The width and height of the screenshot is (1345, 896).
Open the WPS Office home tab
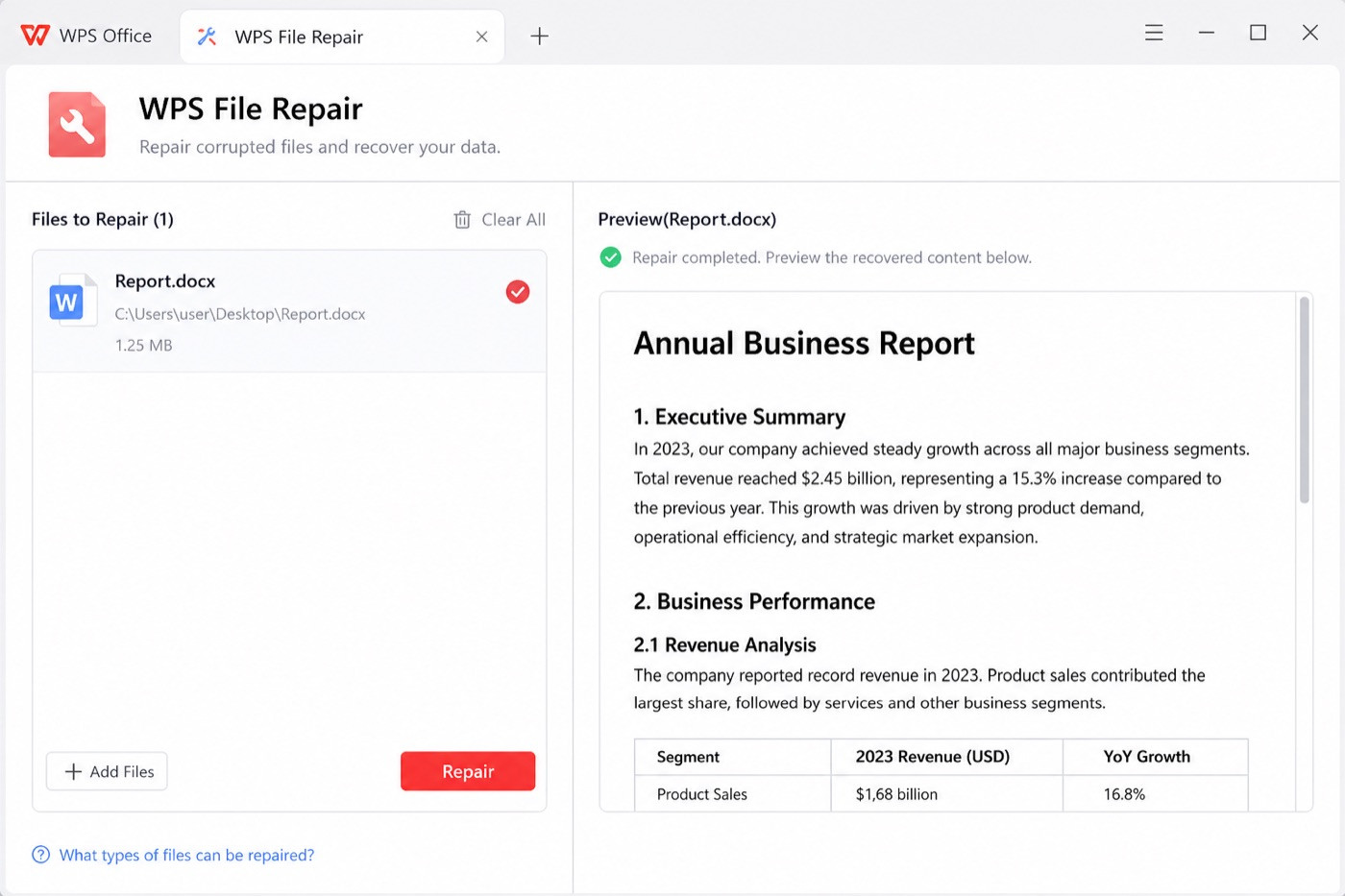point(86,36)
